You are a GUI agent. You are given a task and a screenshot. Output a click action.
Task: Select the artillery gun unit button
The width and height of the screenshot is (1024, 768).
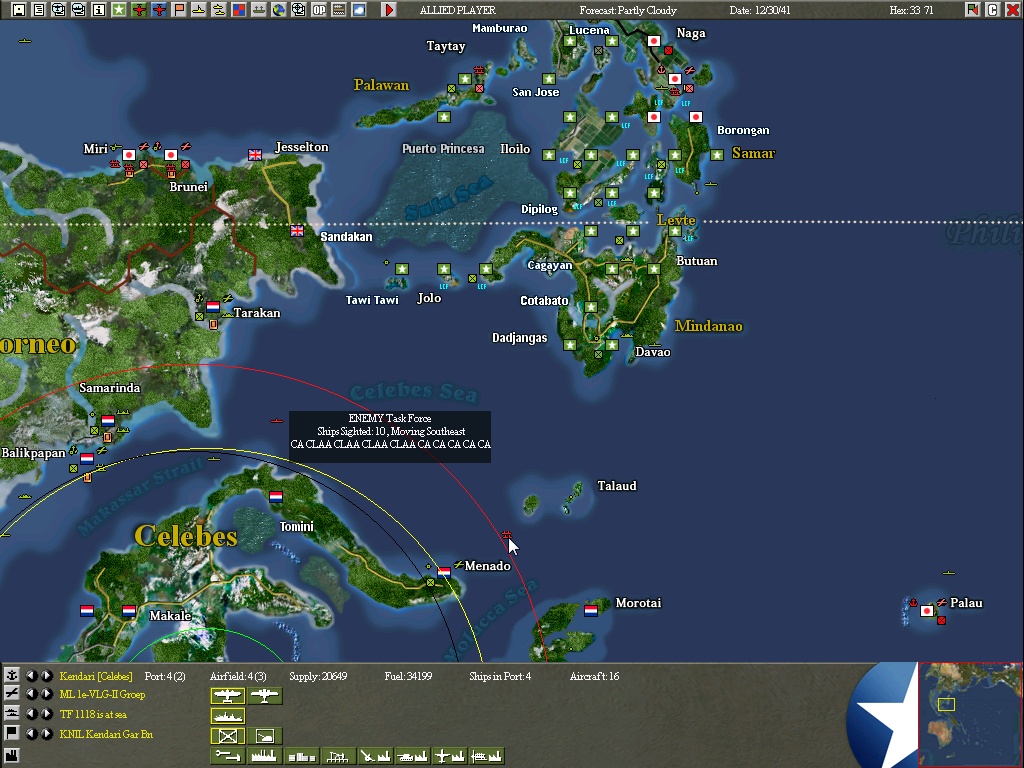[264, 736]
